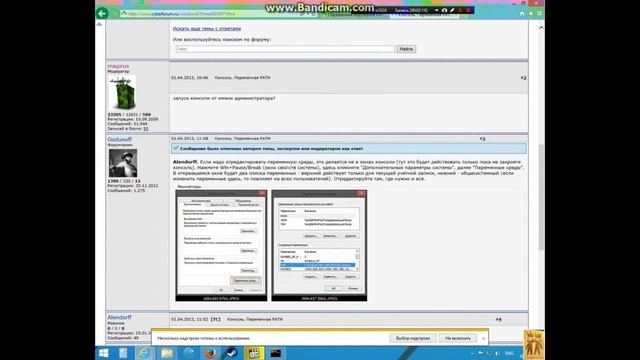Click post date '01.04.2013, 10:46'

point(189,78)
